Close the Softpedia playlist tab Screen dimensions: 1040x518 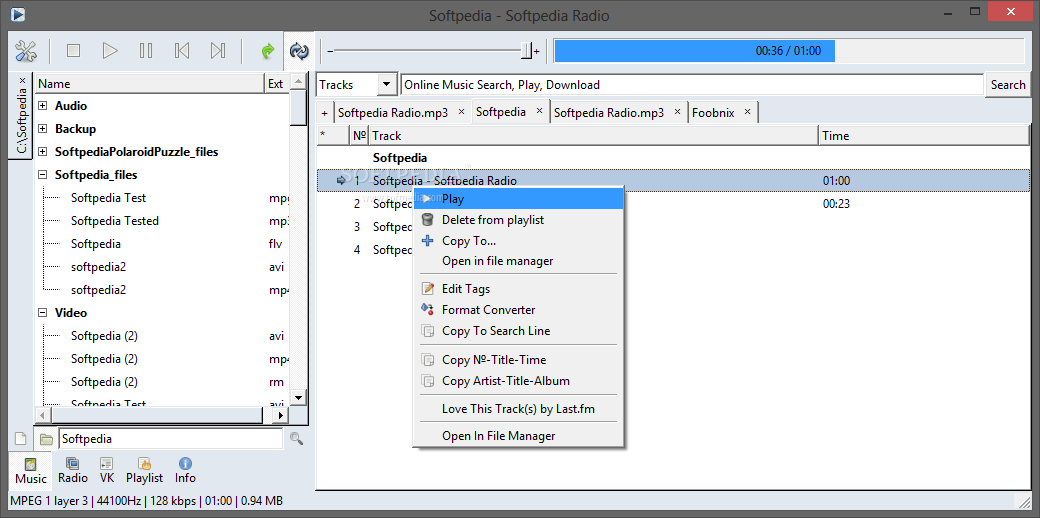[x=539, y=111]
